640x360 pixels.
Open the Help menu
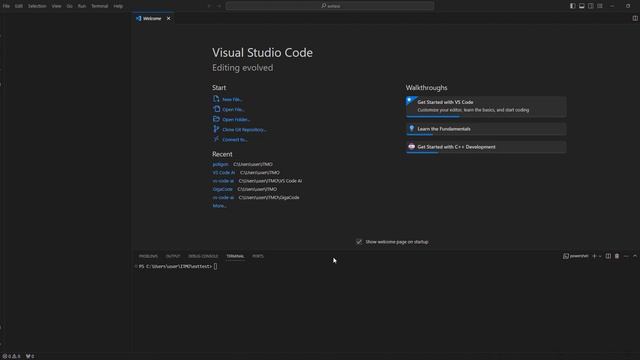(118, 6)
